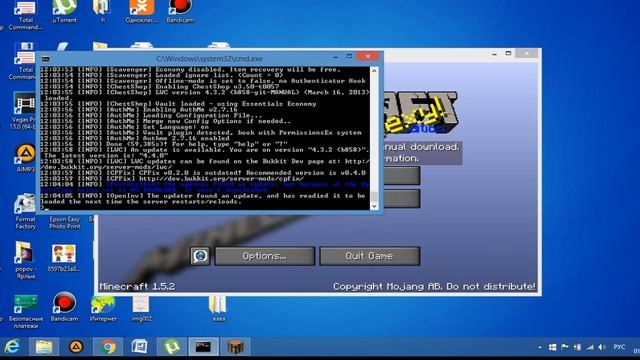This screenshot has height=360, width=640.
Task: Click the Windows logo tray icon
Action: coord(552,347)
